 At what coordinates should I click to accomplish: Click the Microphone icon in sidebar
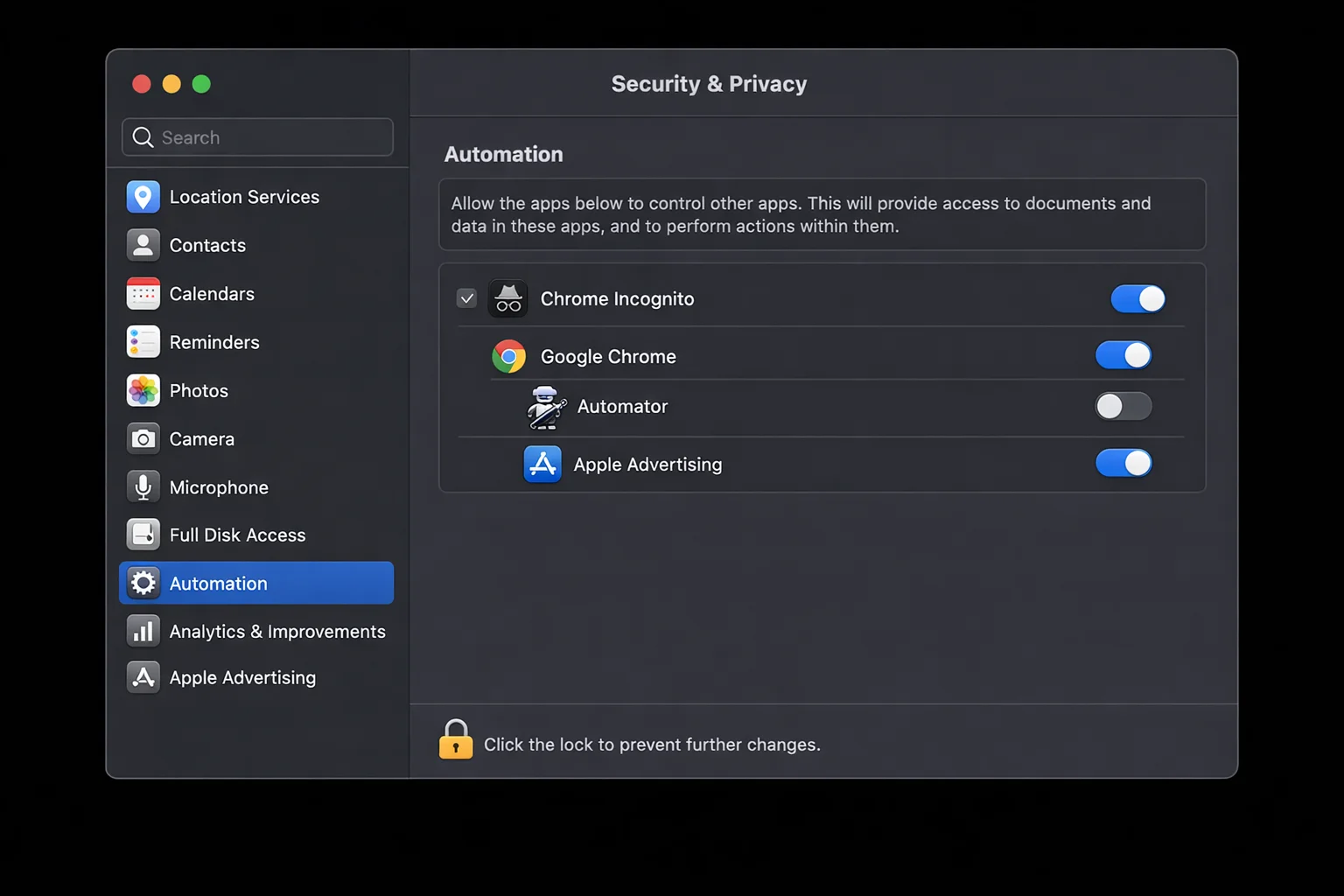143,486
